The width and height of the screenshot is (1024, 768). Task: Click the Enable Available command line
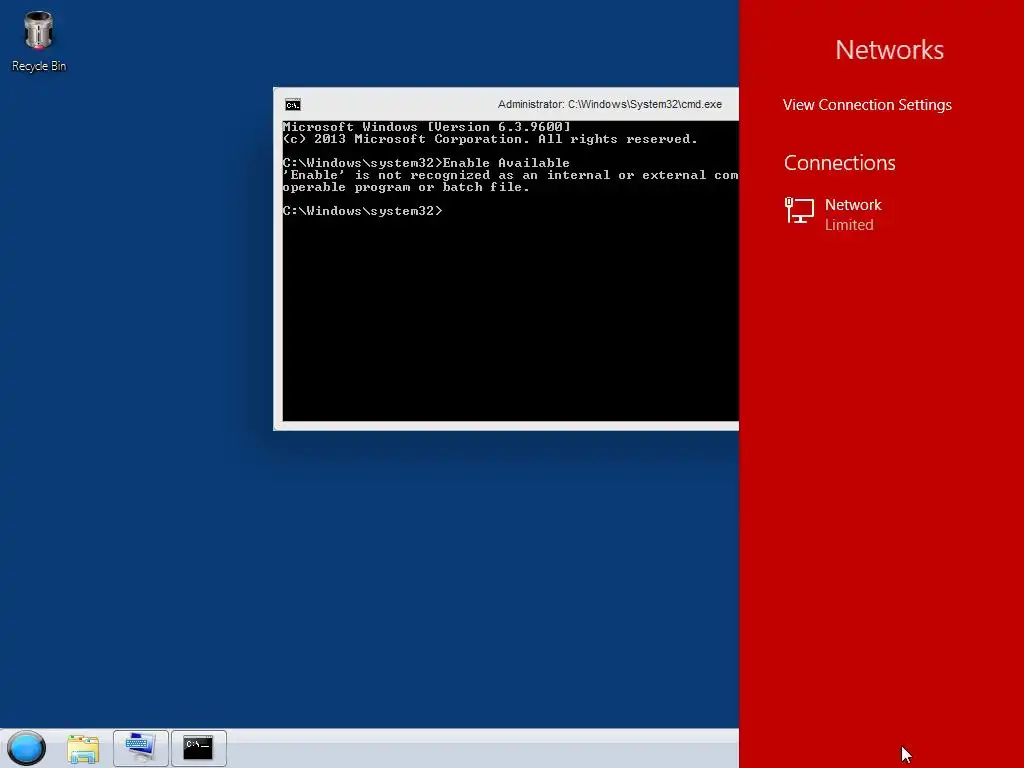(426, 163)
